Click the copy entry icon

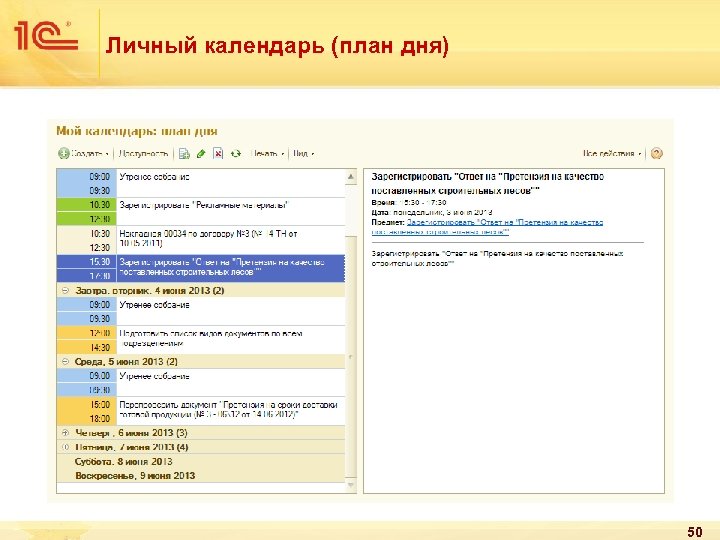click(x=184, y=154)
